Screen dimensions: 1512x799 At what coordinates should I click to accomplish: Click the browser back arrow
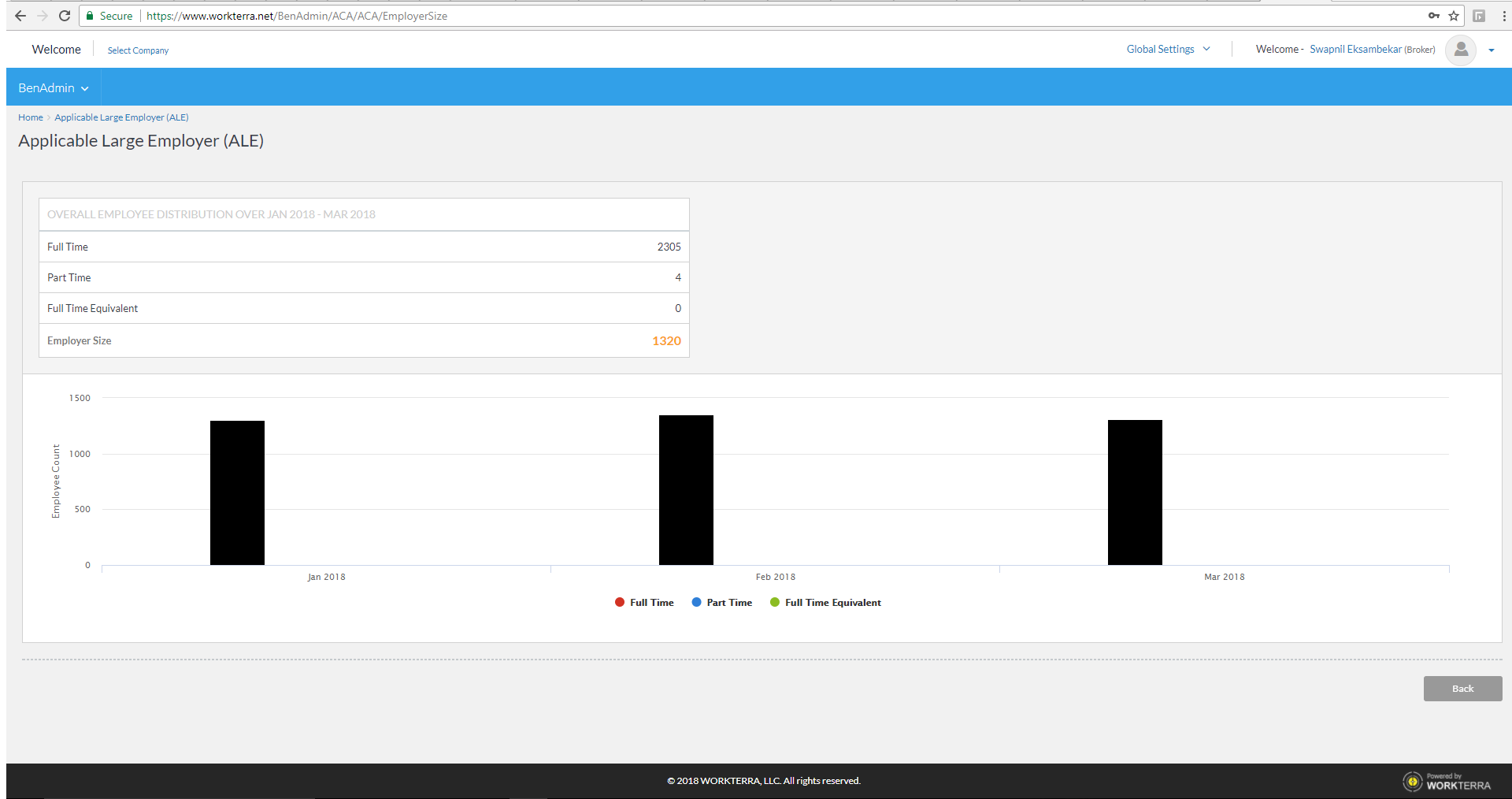(20, 16)
